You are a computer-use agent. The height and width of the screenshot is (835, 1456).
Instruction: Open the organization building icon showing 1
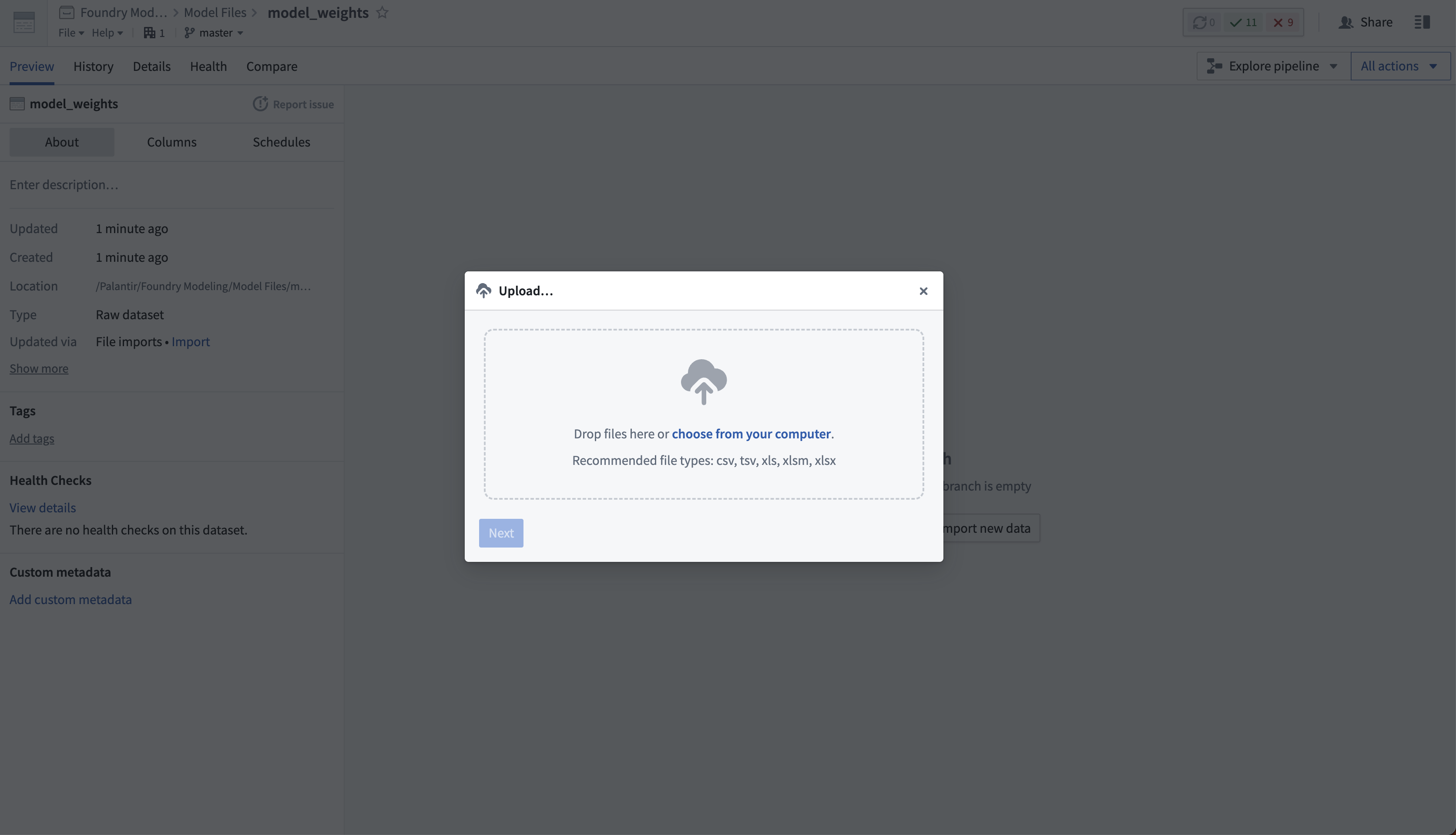click(x=154, y=33)
